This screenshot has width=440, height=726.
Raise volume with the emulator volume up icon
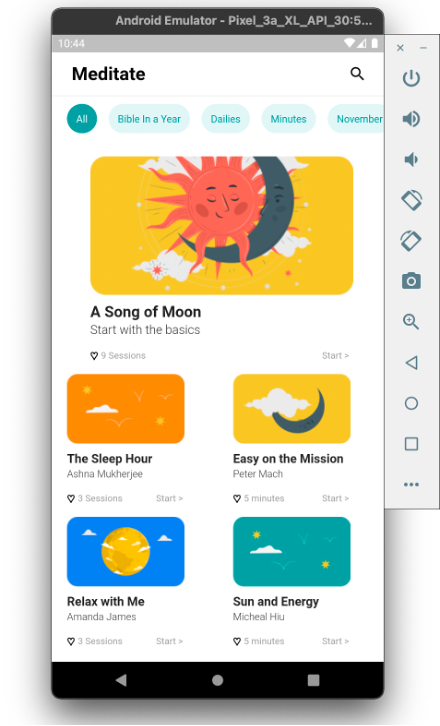(x=411, y=119)
